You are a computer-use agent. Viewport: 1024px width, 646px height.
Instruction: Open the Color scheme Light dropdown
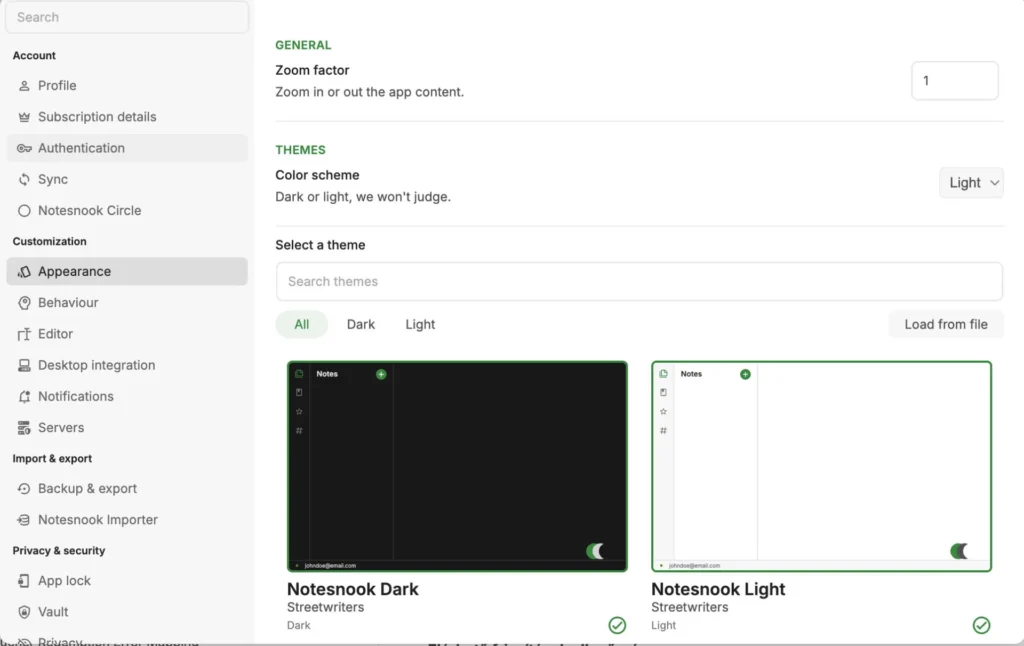[971, 183]
